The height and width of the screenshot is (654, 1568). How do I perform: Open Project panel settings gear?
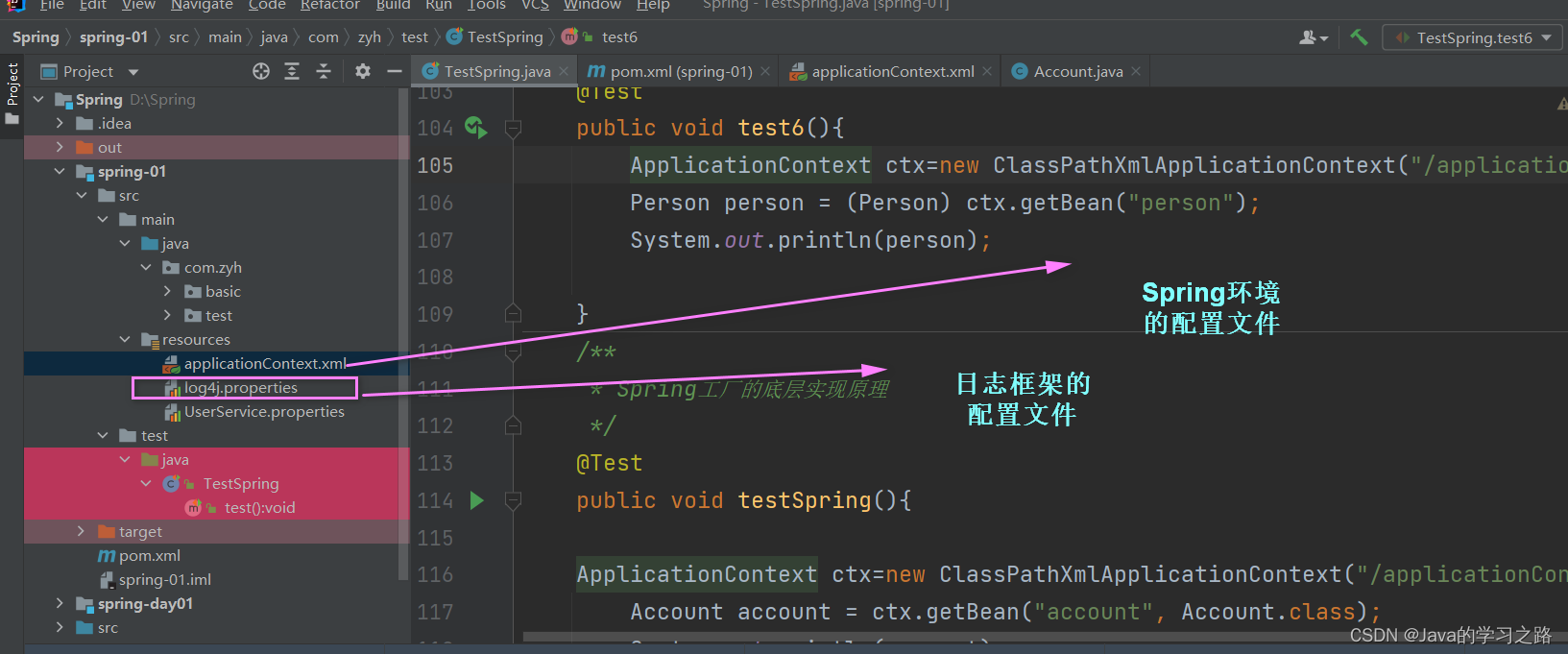coord(363,71)
